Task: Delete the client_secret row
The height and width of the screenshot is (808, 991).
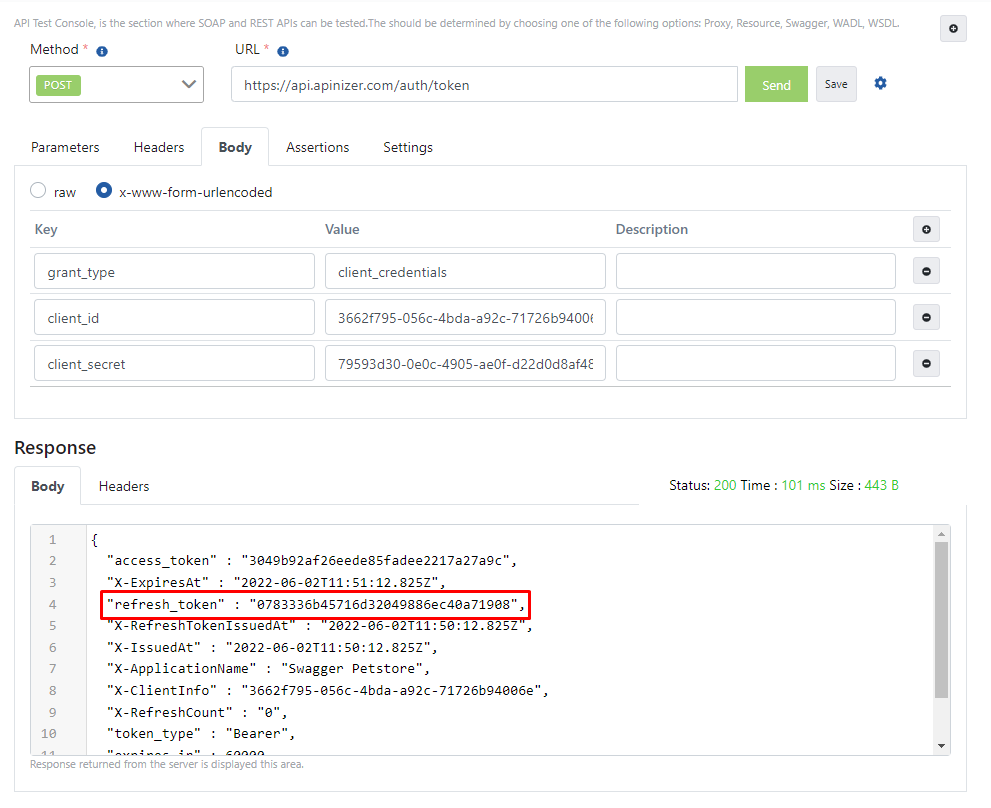Action: click(926, 364)
